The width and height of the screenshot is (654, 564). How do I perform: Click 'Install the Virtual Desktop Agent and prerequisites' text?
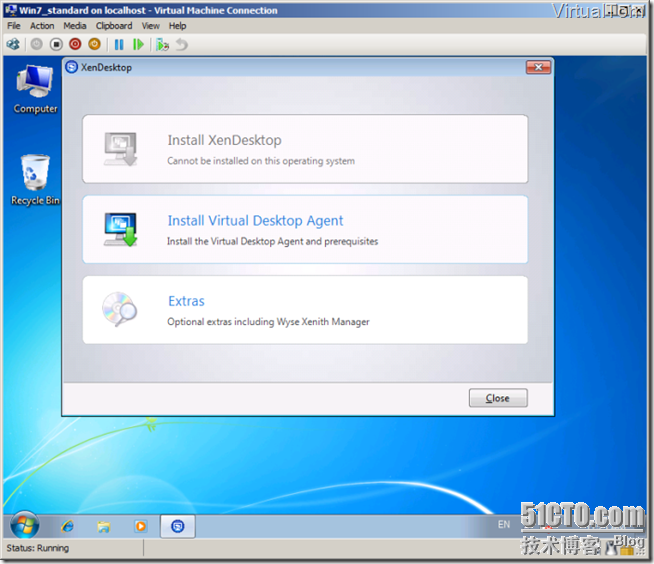coord(272,241)
